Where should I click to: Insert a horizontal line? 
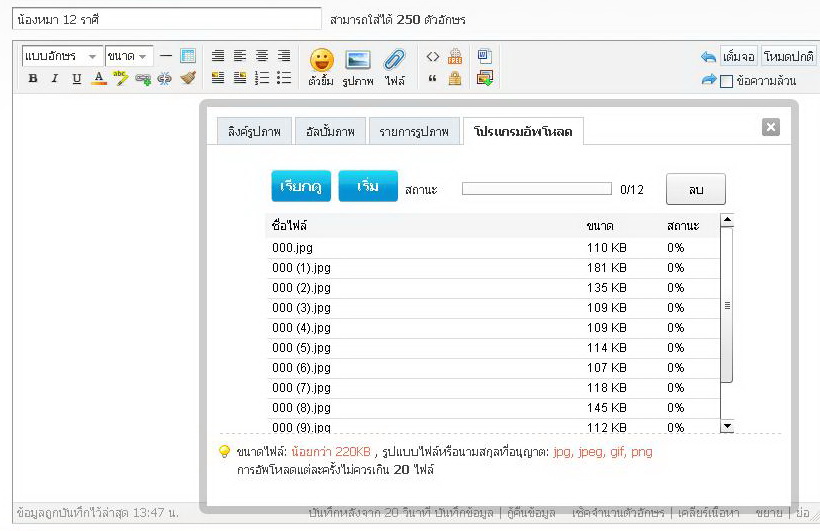point(166,55)
